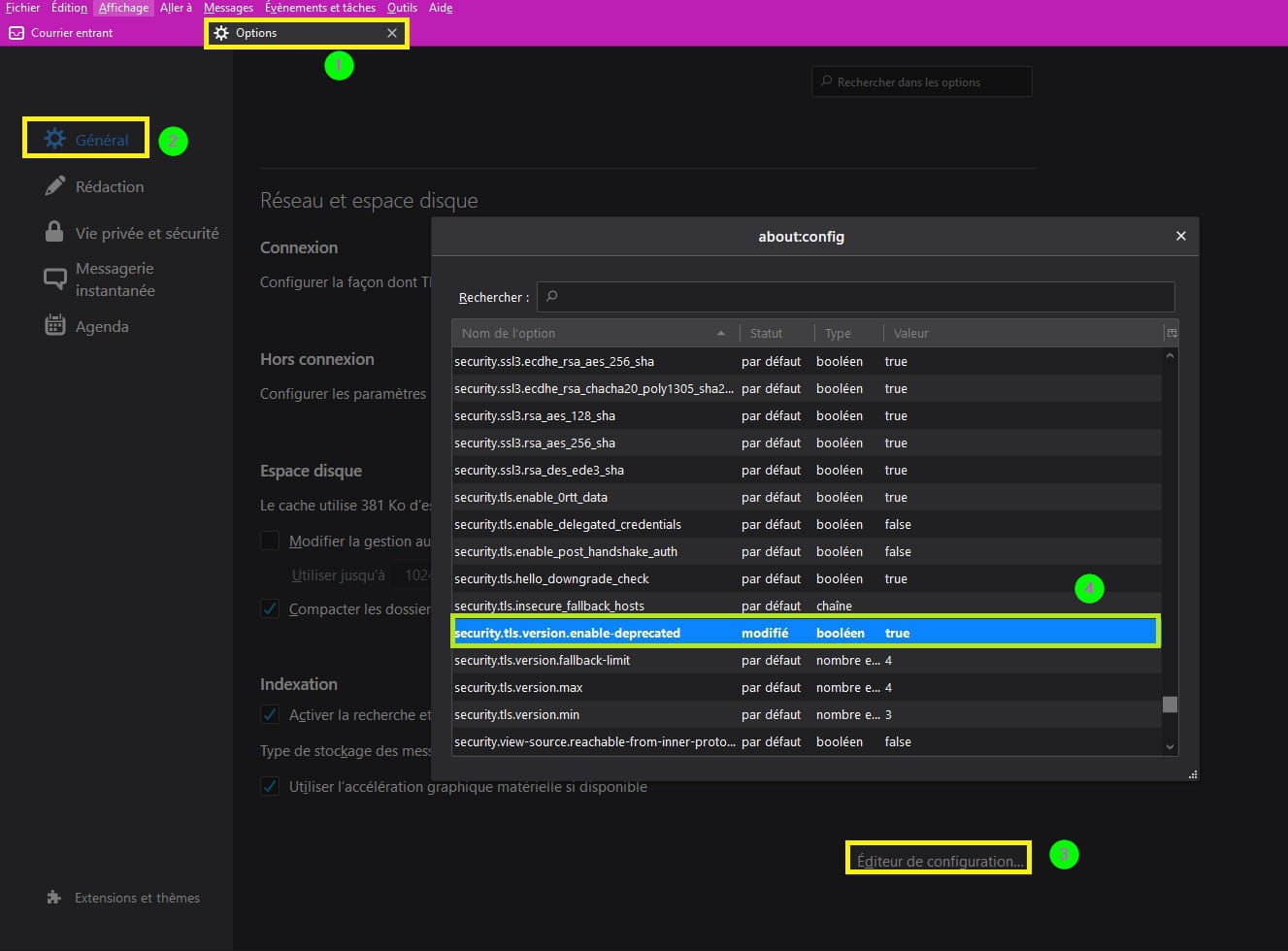
Task: Click the Options tab gear icon
Action: pyautogui.click(x=221, y=33)
